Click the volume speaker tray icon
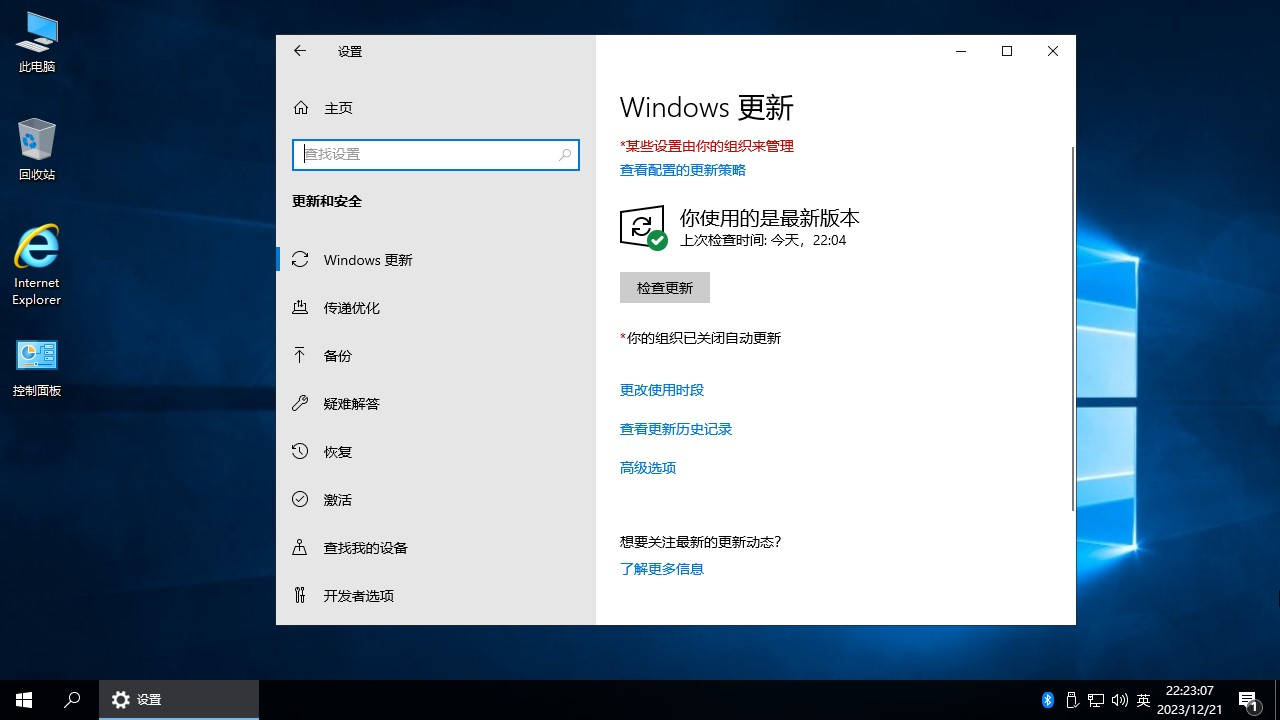Image resolution: width=1280 pixels, height=720 pixels. click(1119, 700)
